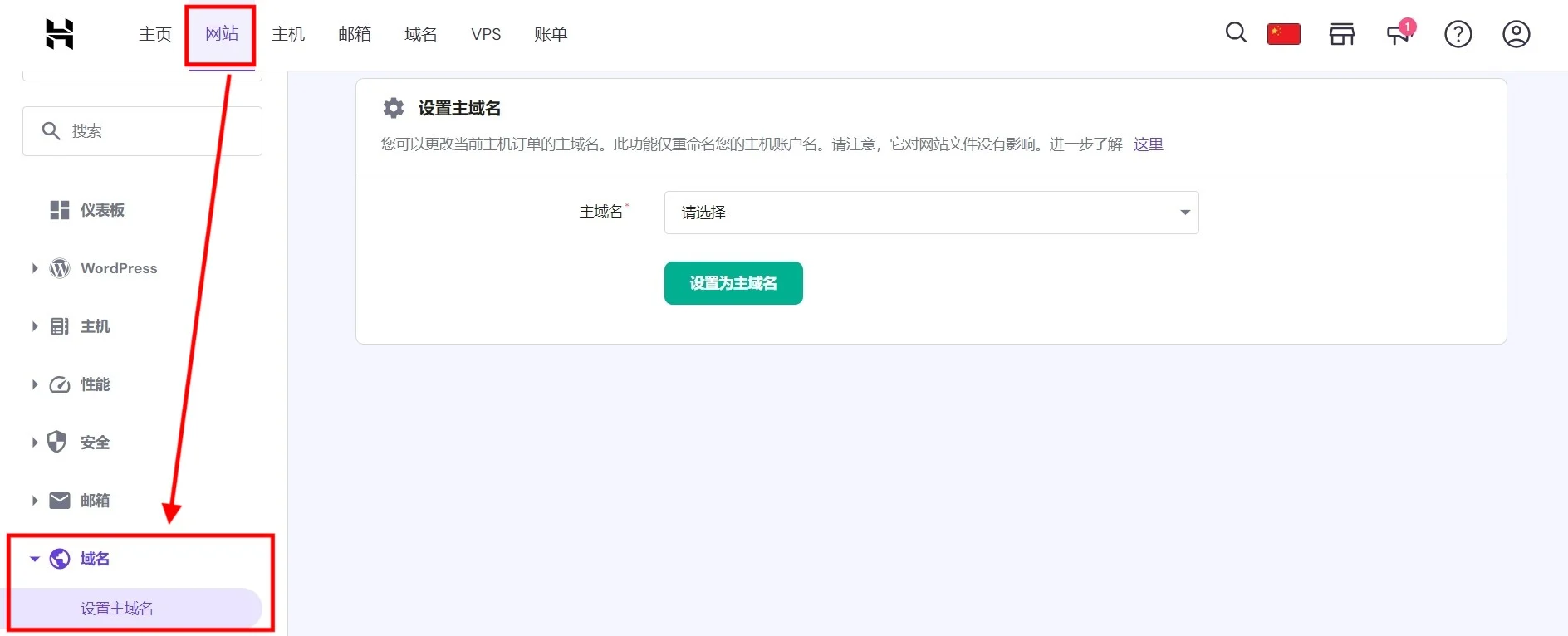Expand the WordPress sidebar section arrow
This screenshot has width=1568, height=636.
click(x=35, y=268)
